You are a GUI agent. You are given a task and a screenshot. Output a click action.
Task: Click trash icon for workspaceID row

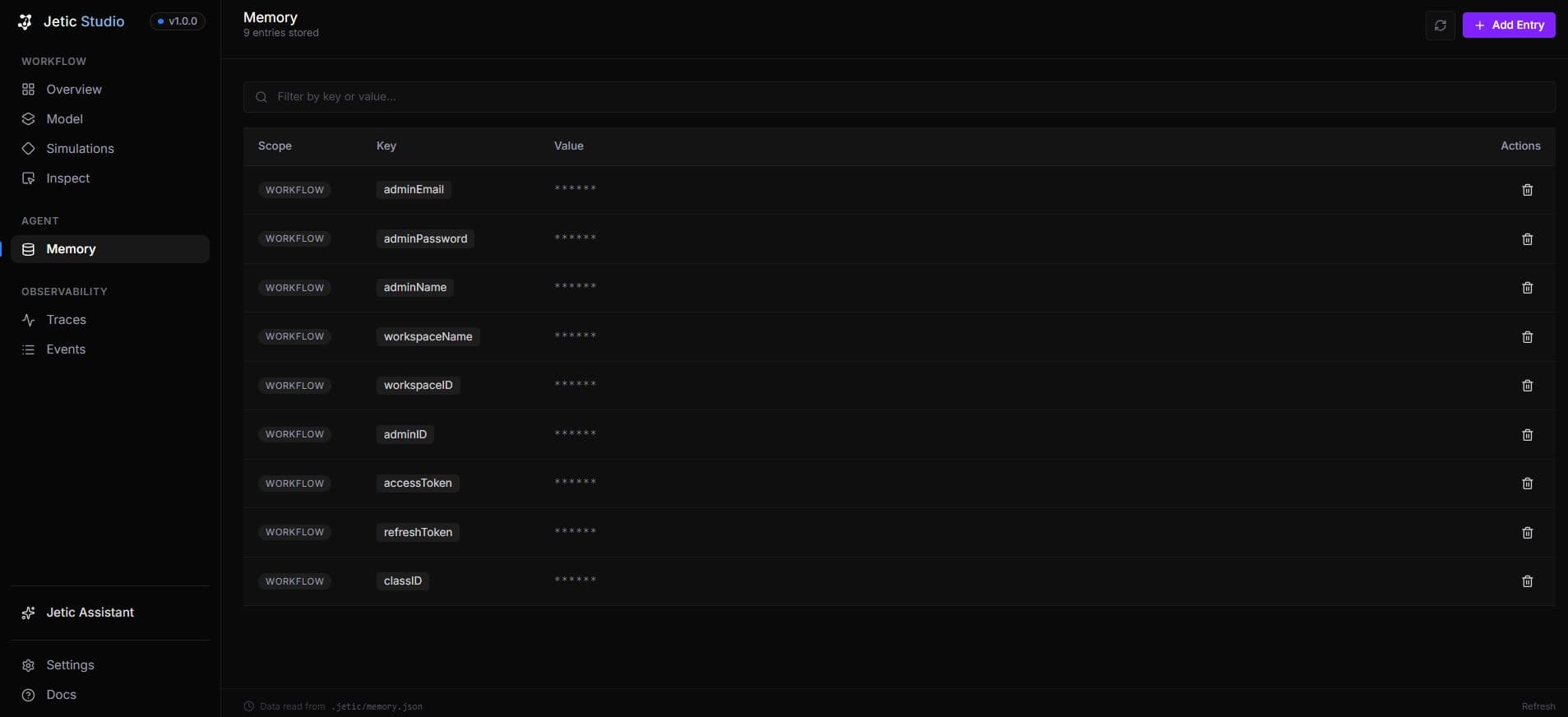[x=1527, y=386]
